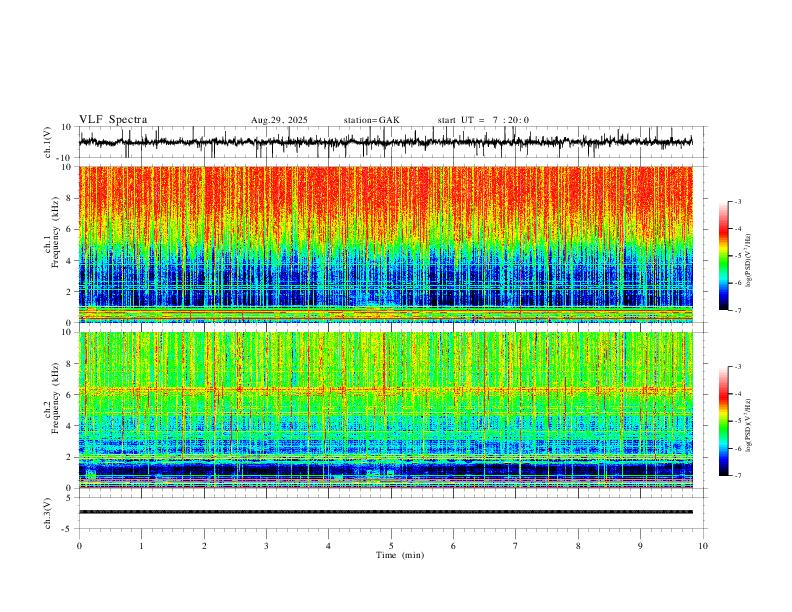
Task: Click the 'station=GAK' label
Action: coord(371,120)
